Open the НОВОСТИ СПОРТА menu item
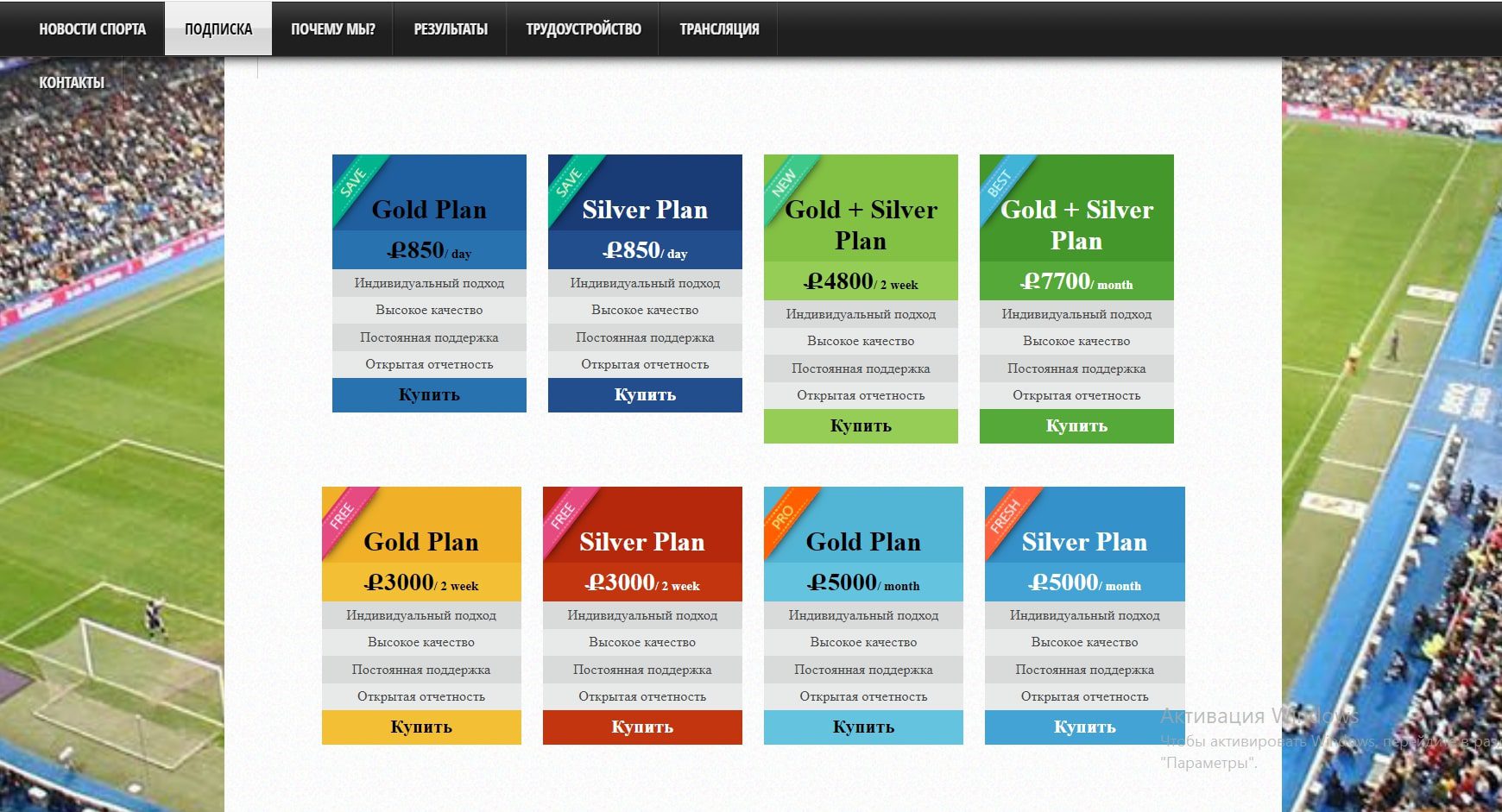 coord(92,28)
